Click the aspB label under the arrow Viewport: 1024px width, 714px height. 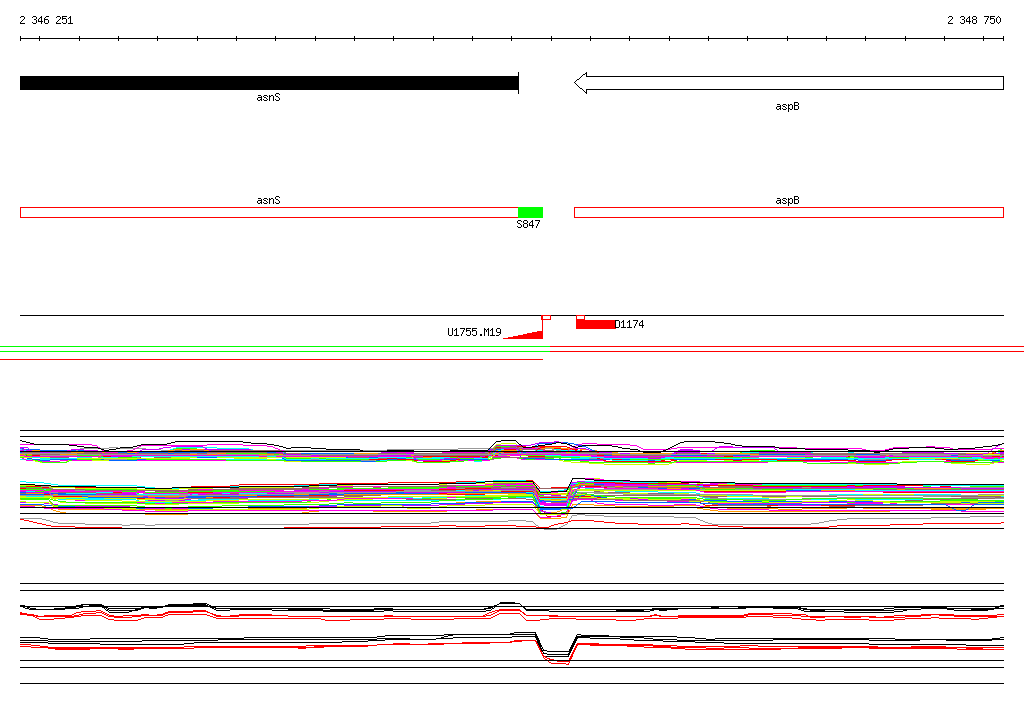(787, 106)
